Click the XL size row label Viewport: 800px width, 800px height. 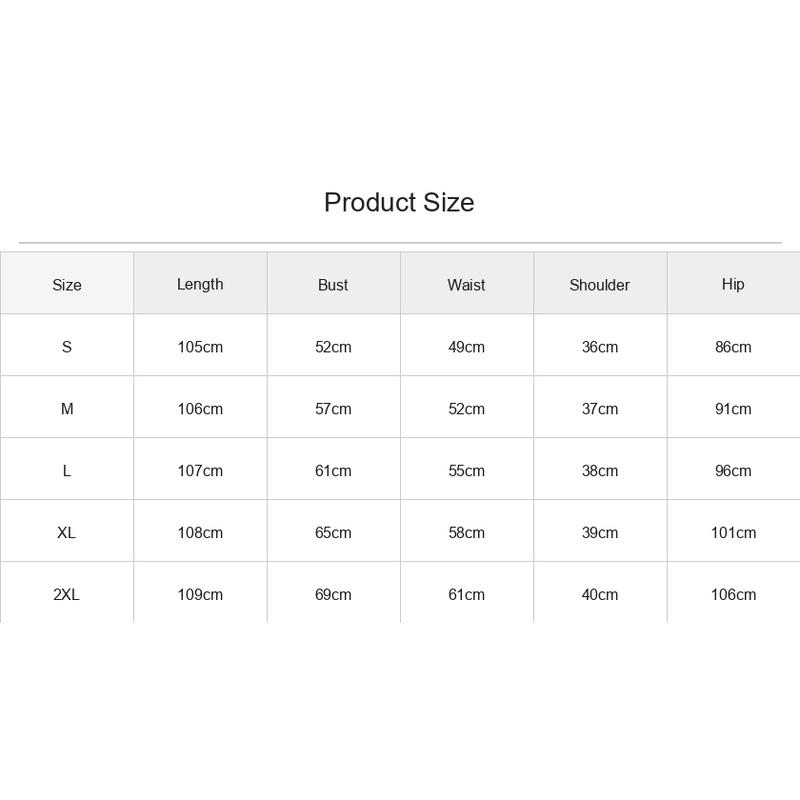click(x=66, y=533)
